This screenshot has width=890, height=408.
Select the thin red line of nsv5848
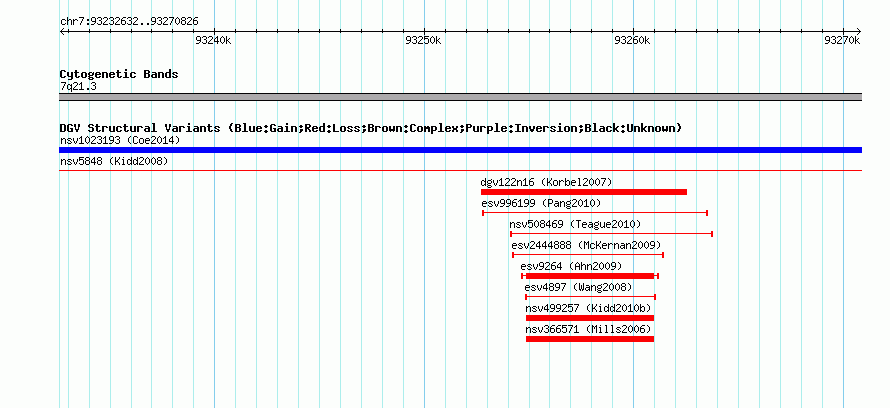460,170
